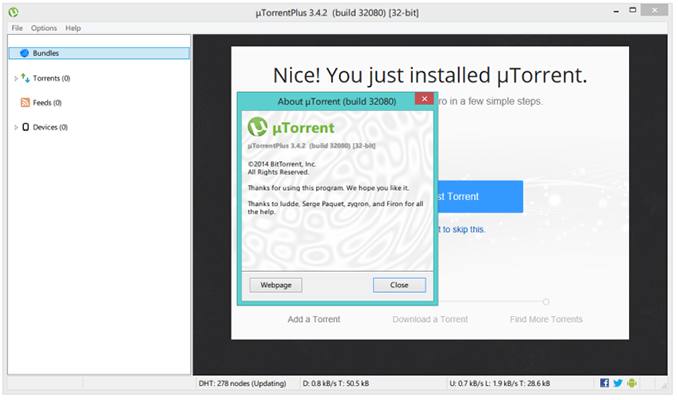Click the green Android icon
Screen dimensions: 678x400
[632, 383]
